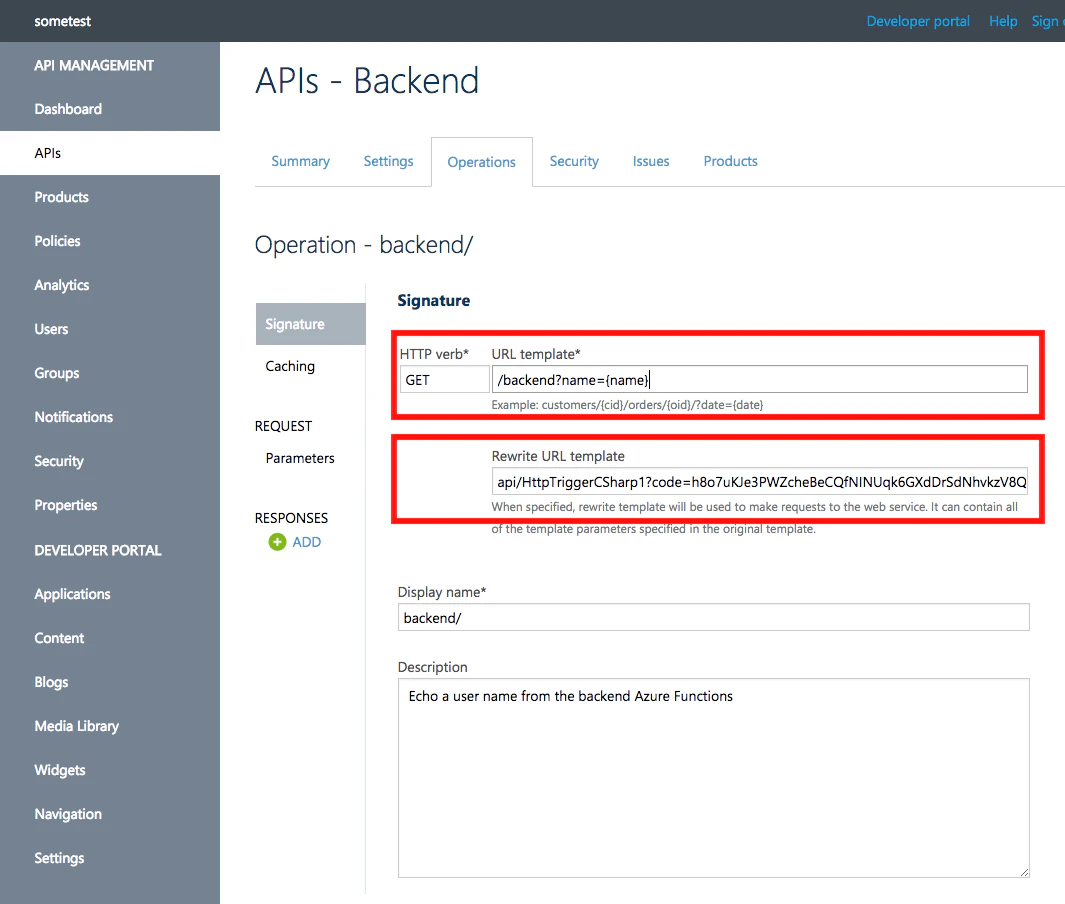1065x904 pixels.
Task: Open Navigation in the sidebar
Action: click(68, 814)
